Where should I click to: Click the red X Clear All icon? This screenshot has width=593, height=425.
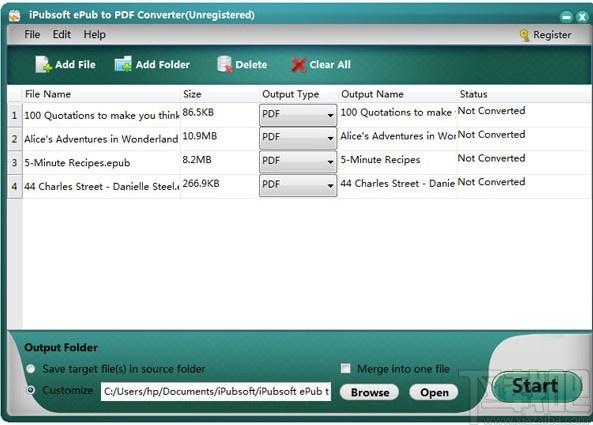pyautogui.click(x=298, y=65)
